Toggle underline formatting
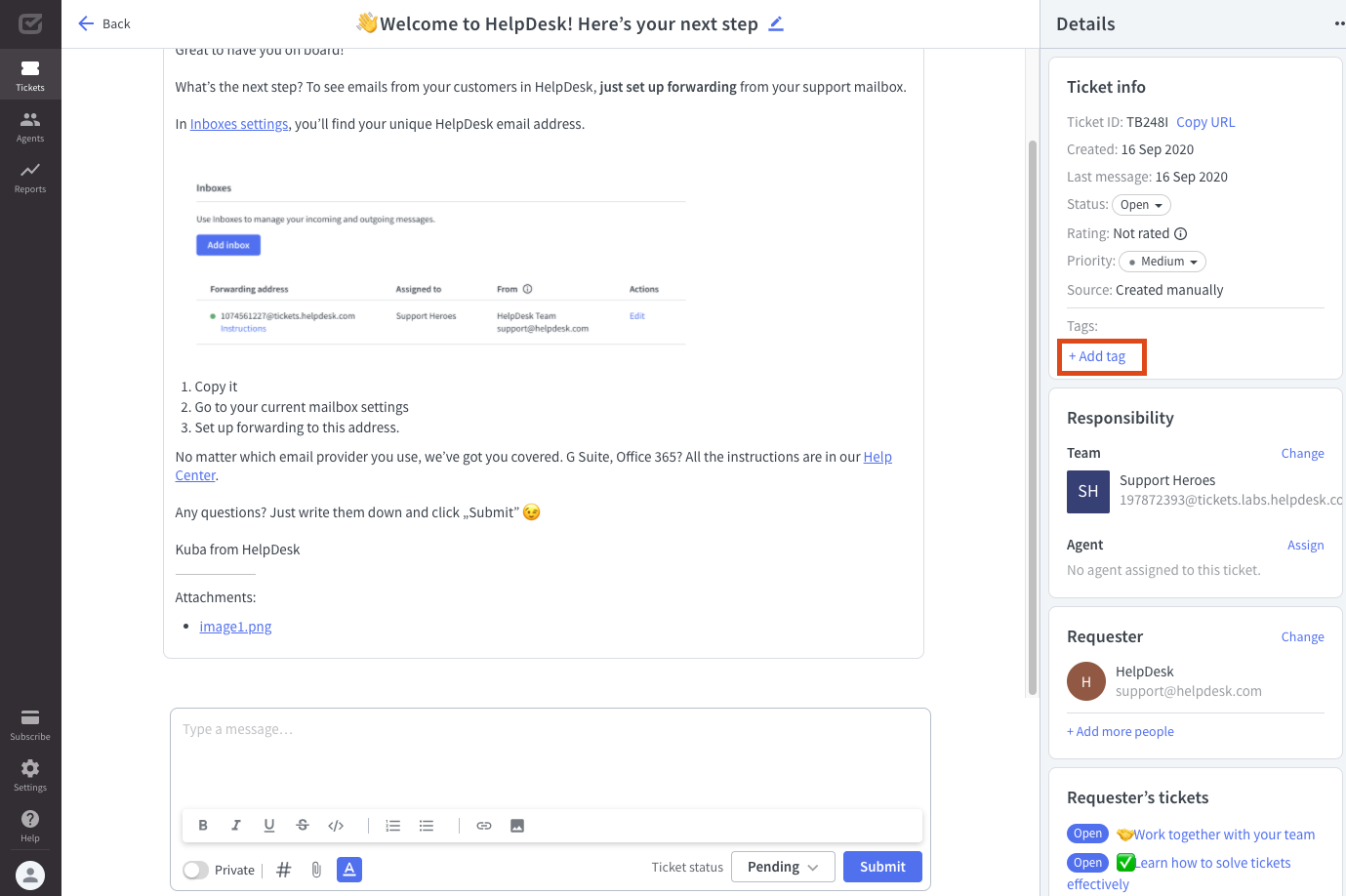Image resolution: width=1346 pixels, height=896 pixels. point(269,826)
